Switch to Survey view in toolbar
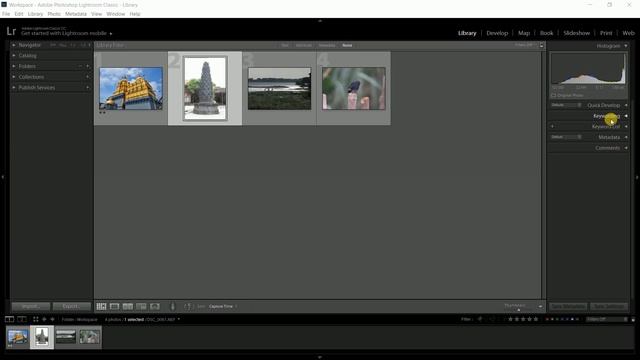Image resolution: width=640 pixels, height=360 pixels. tap(141, 306)
